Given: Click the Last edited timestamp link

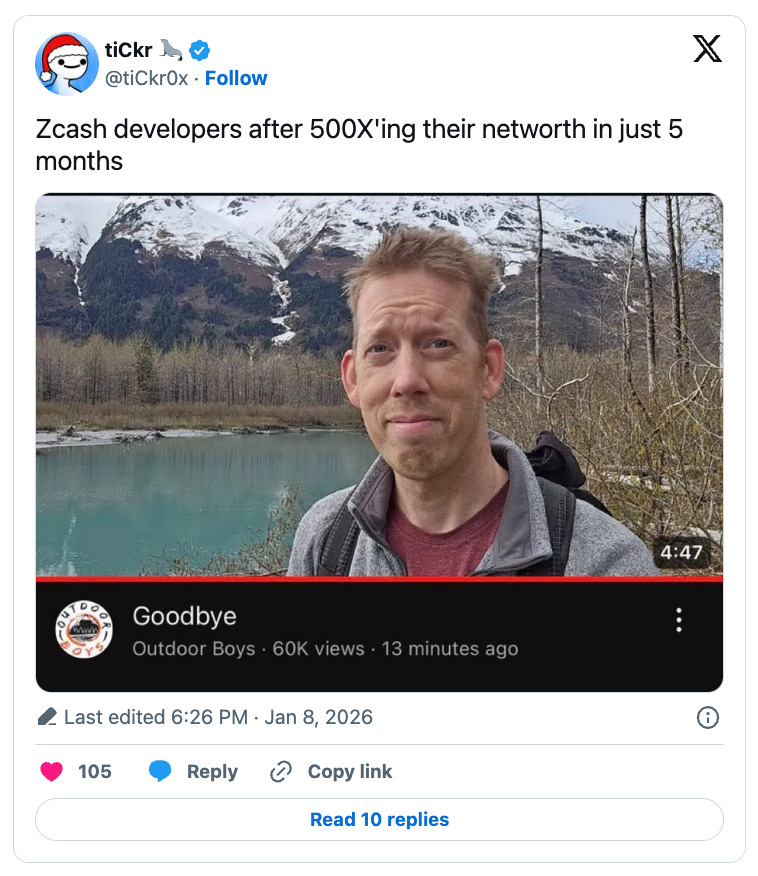Looking at the screenshot, I should point(218,717).
